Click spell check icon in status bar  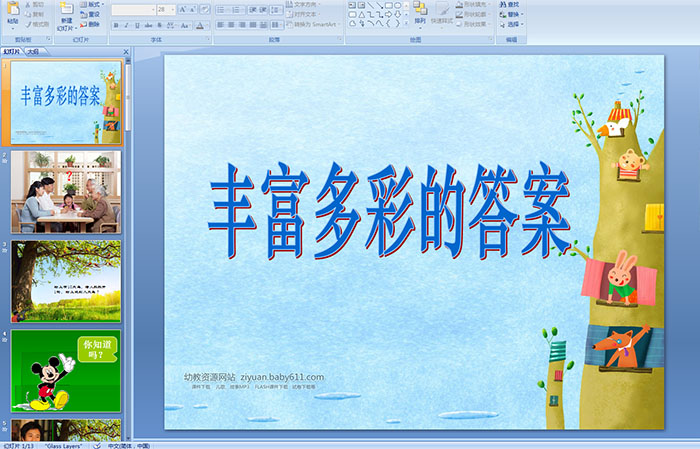click(97, 446)
